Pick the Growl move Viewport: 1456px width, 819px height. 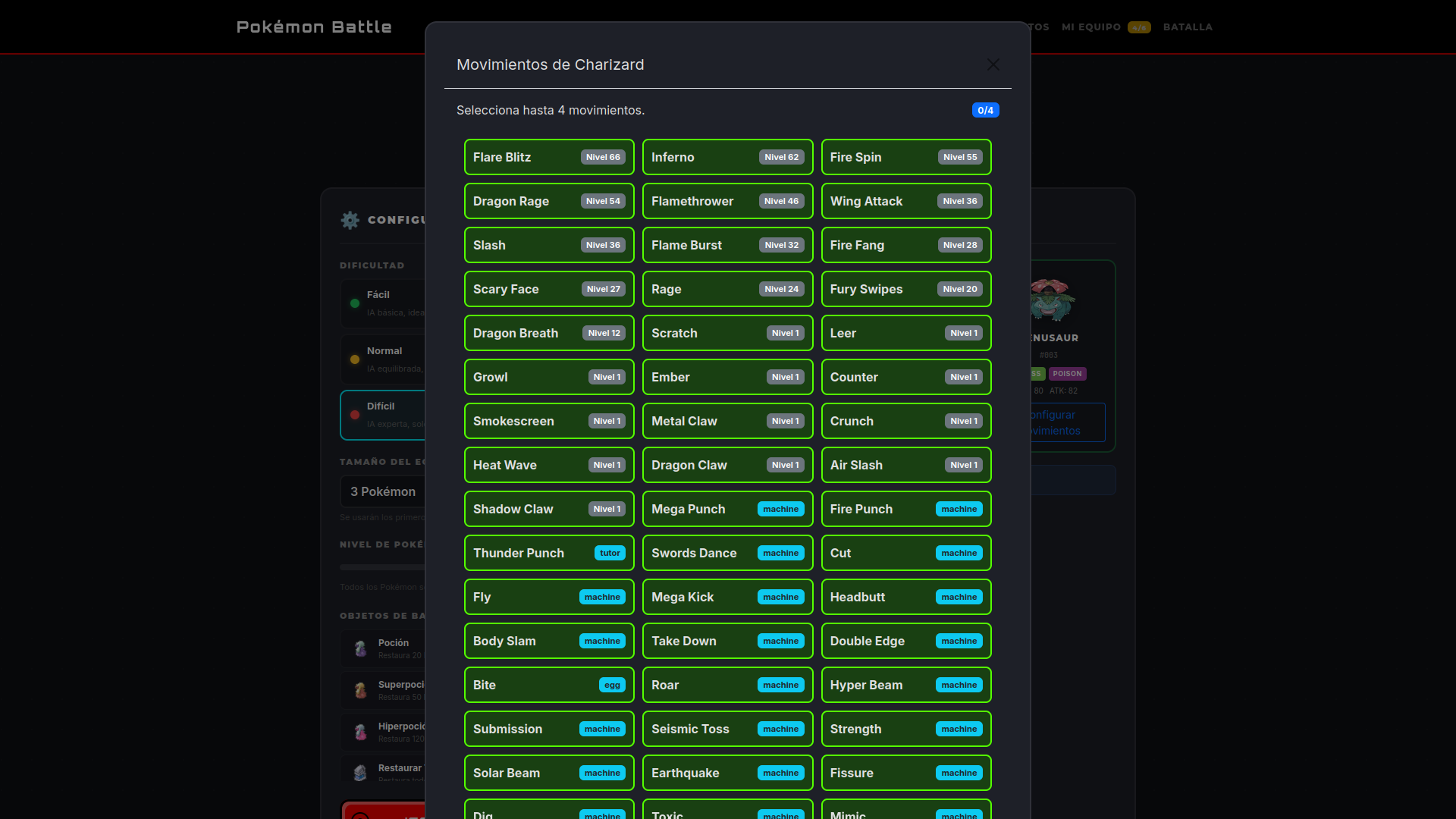click(549, 377)
